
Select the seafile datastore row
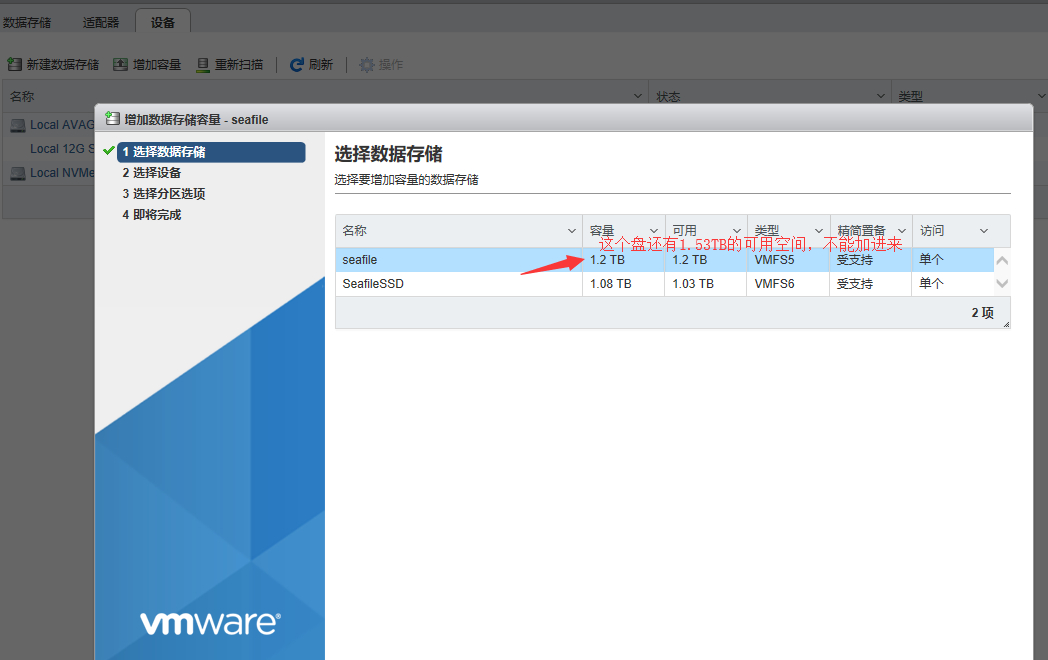coord(664,260)
